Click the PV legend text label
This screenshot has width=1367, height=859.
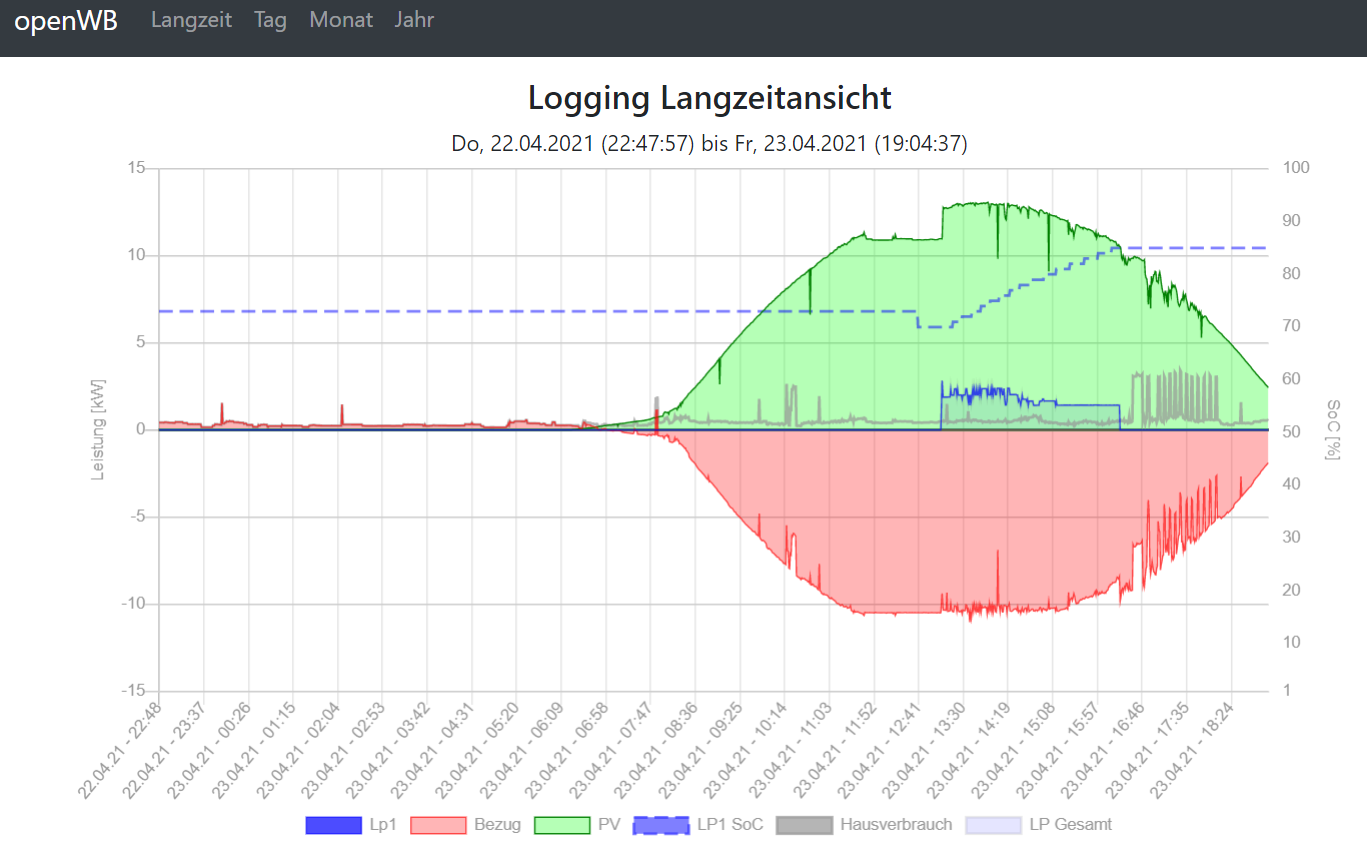pyautogui.click(x=609, y=825)
